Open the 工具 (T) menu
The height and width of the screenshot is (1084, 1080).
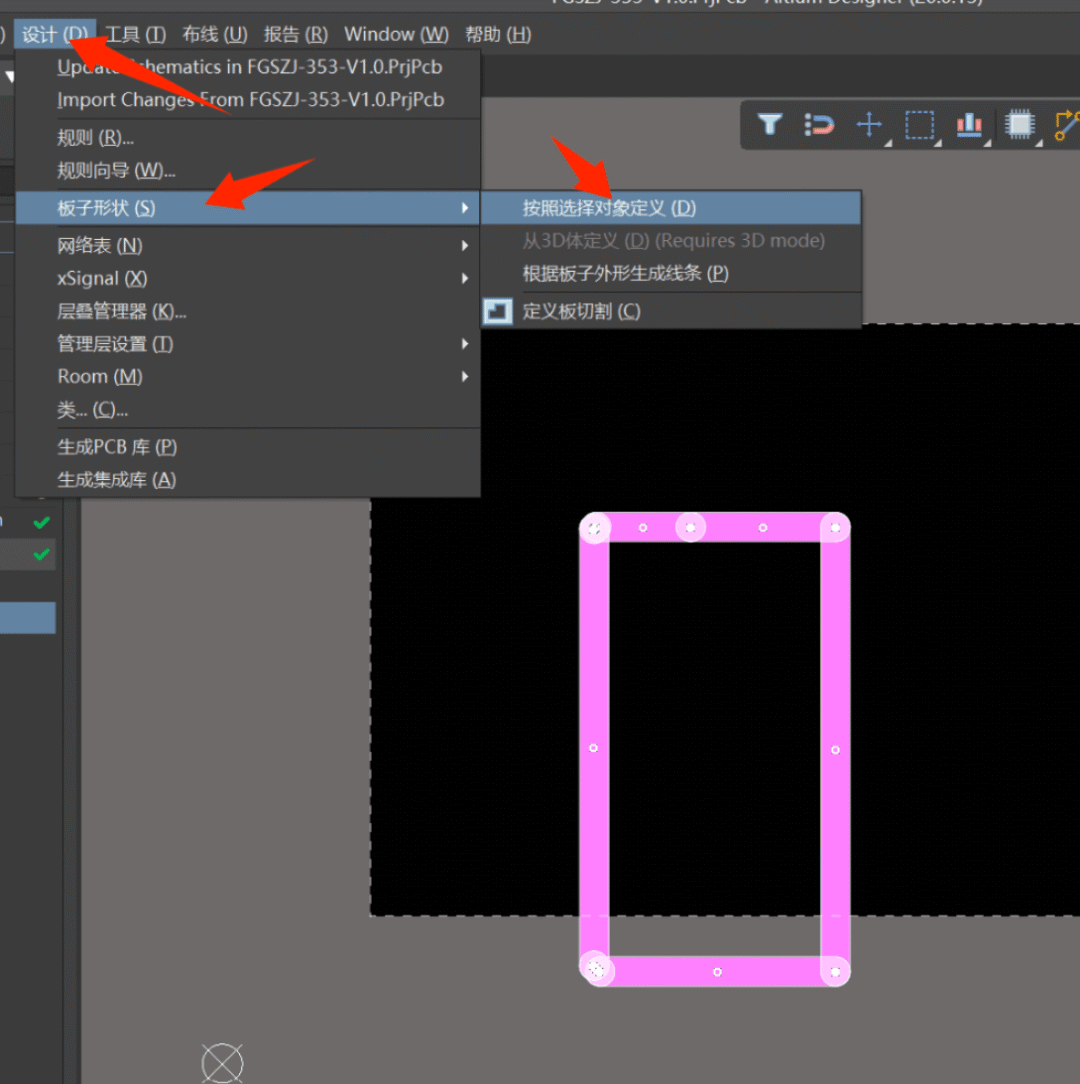point(135,35)
